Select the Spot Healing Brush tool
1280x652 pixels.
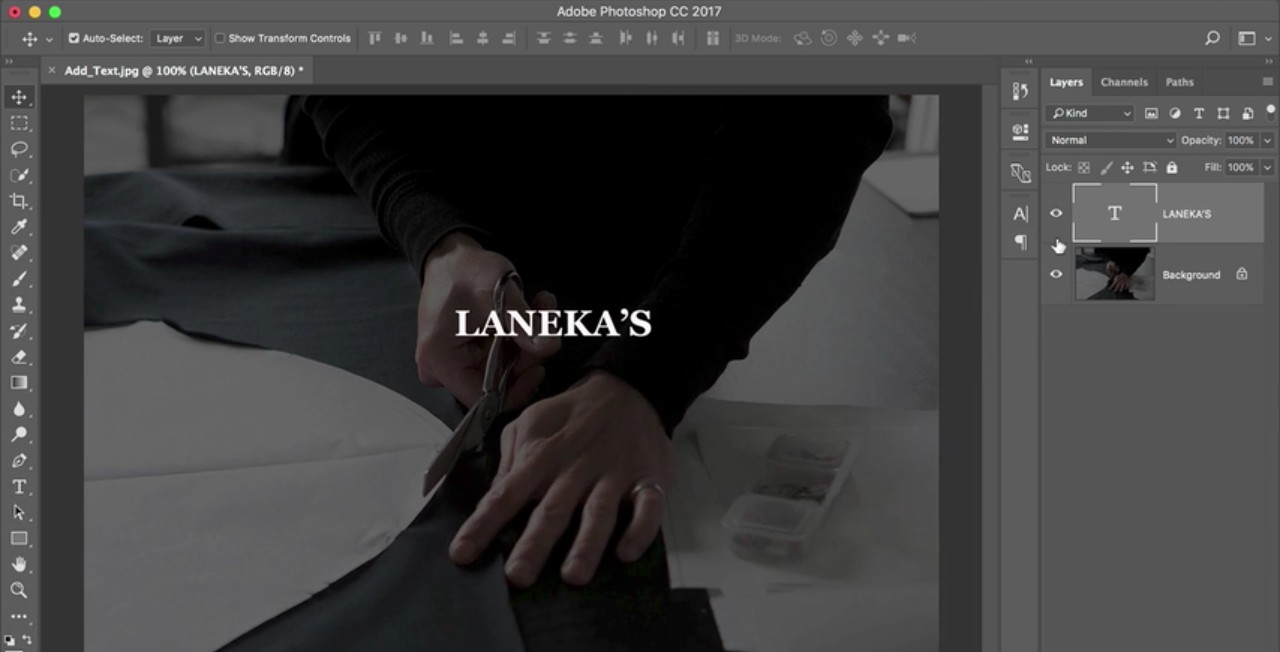(19, 253)
